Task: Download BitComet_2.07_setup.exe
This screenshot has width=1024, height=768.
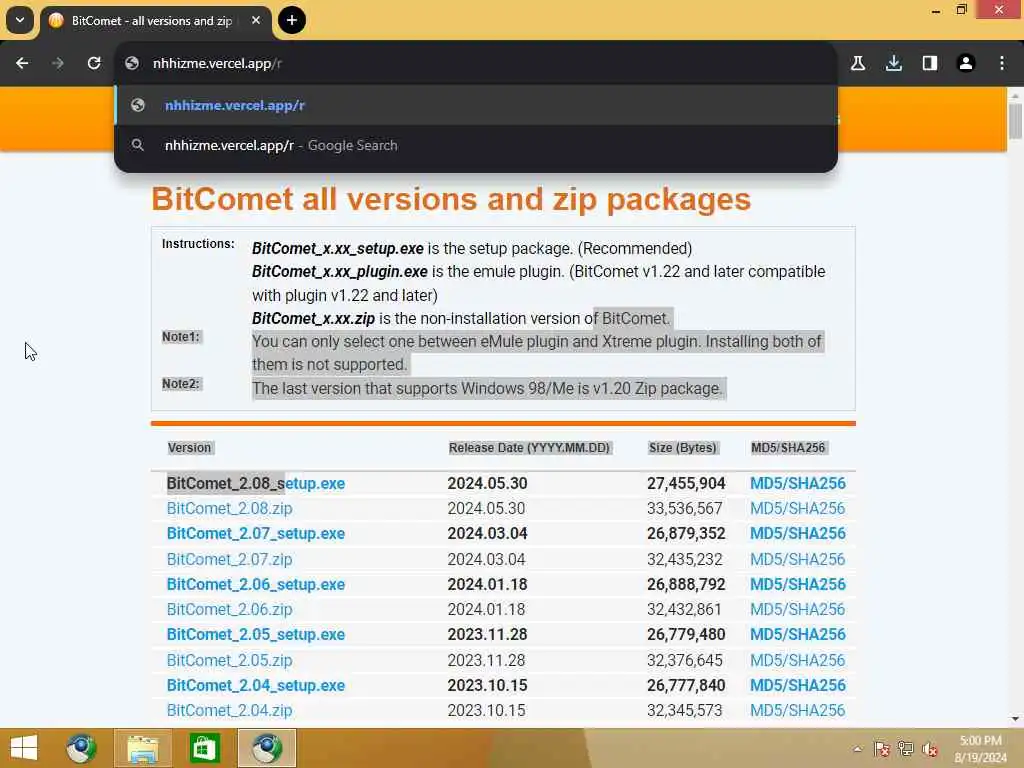Action: point(256,534)
